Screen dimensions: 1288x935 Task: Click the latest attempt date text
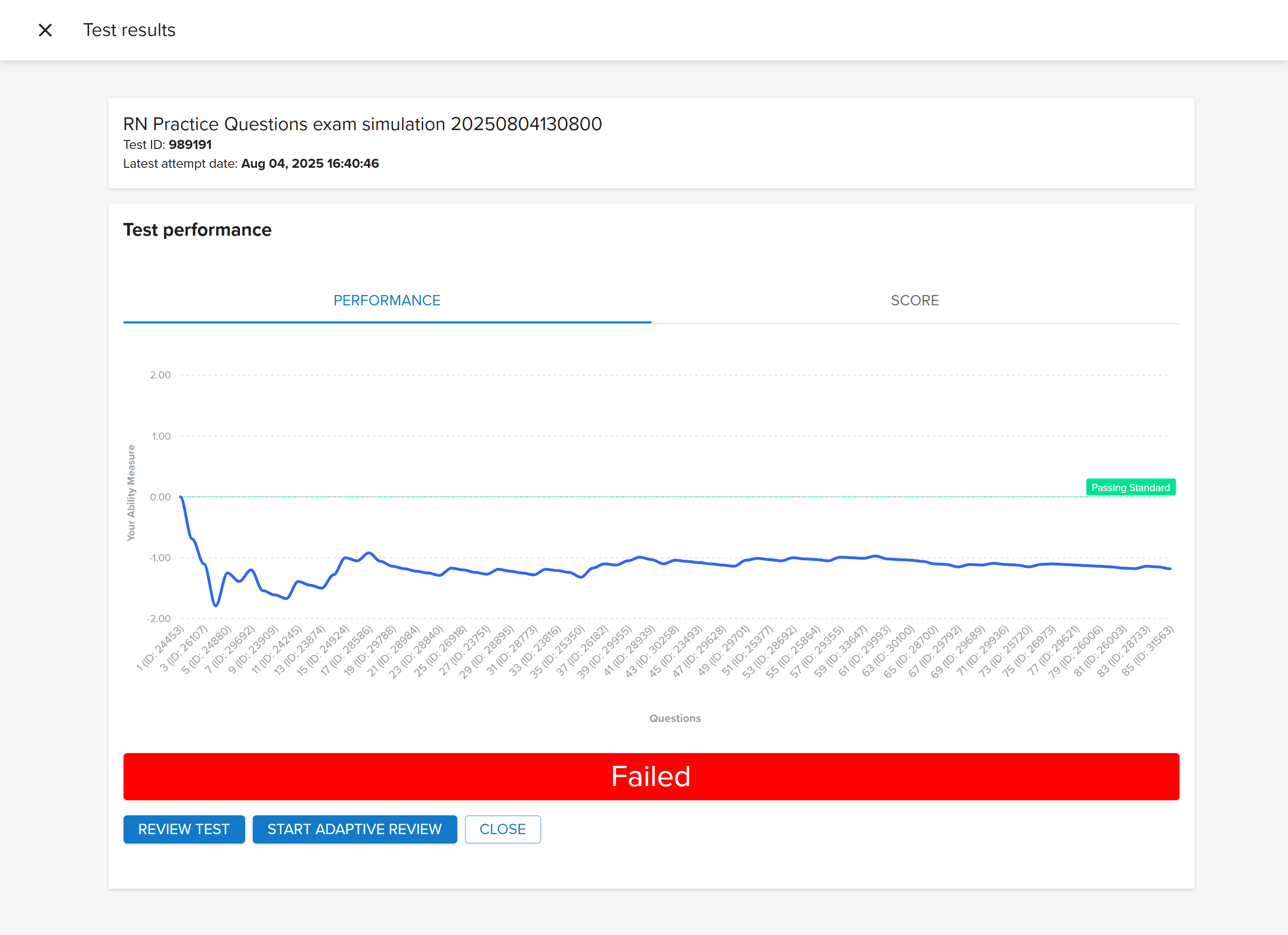[251, 164]
